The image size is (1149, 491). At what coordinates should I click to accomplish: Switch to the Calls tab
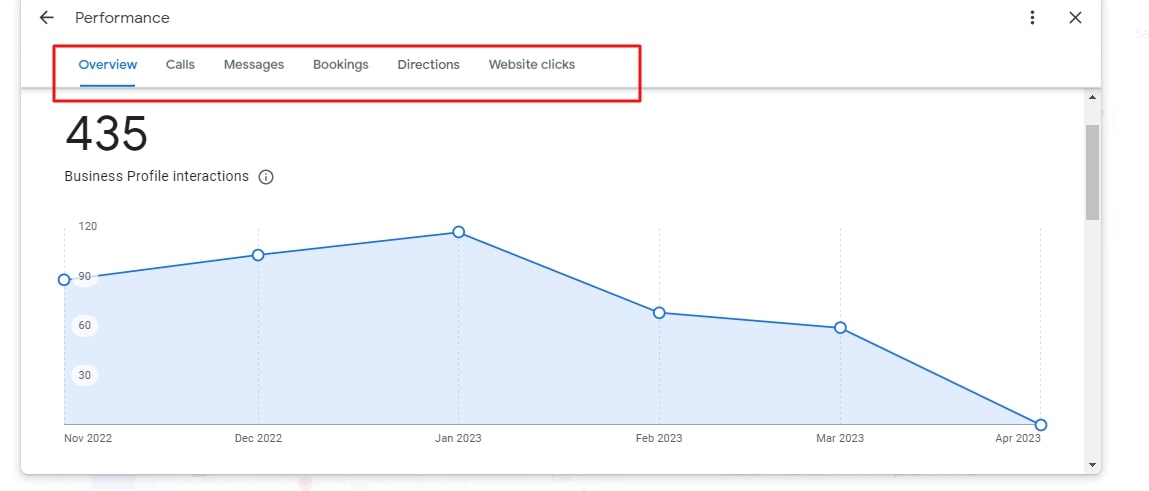point(180,64)
